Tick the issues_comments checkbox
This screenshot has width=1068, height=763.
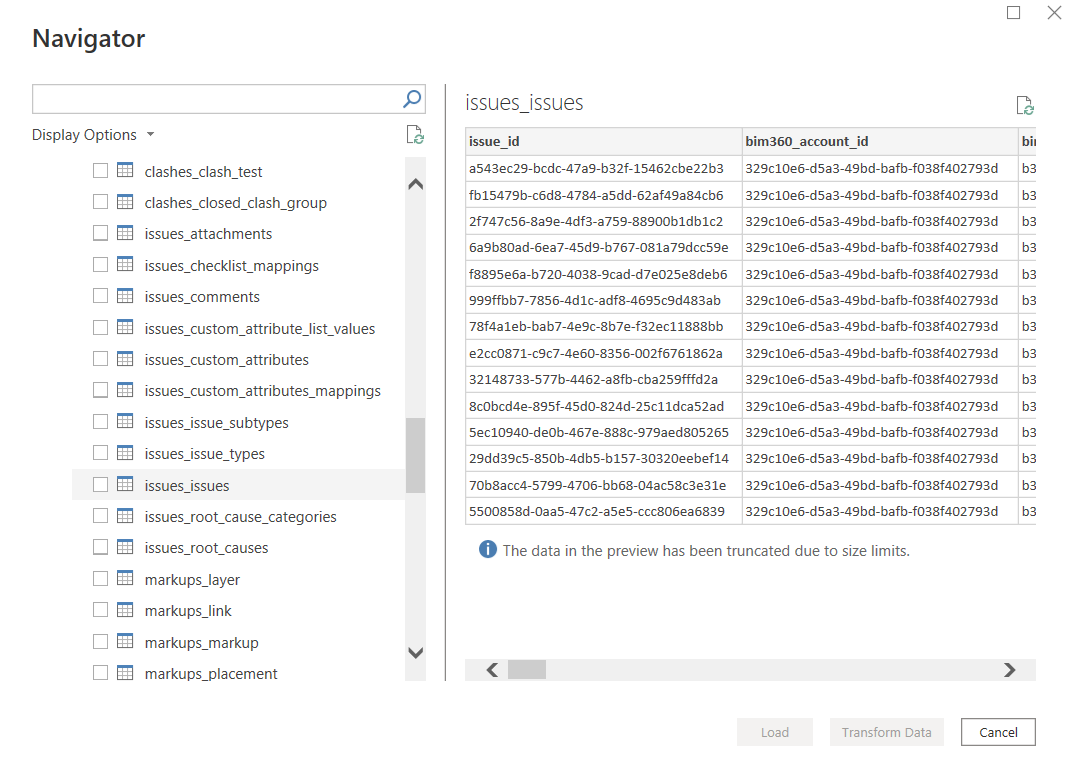pyautogui.click(x=100, y=296)
